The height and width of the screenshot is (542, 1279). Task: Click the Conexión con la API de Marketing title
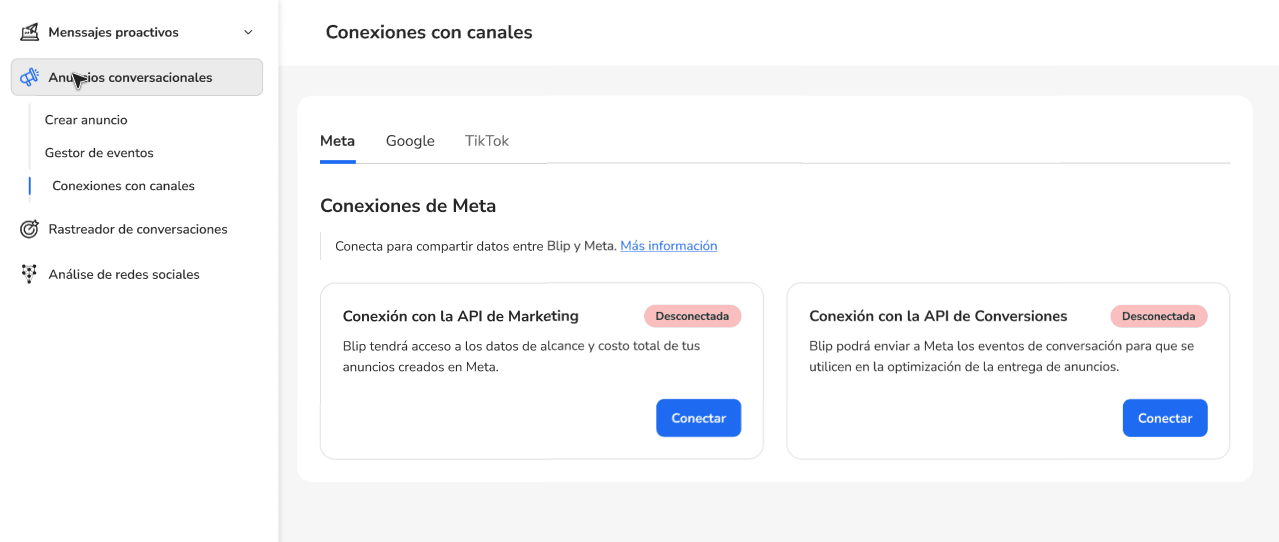pos(460,316)
